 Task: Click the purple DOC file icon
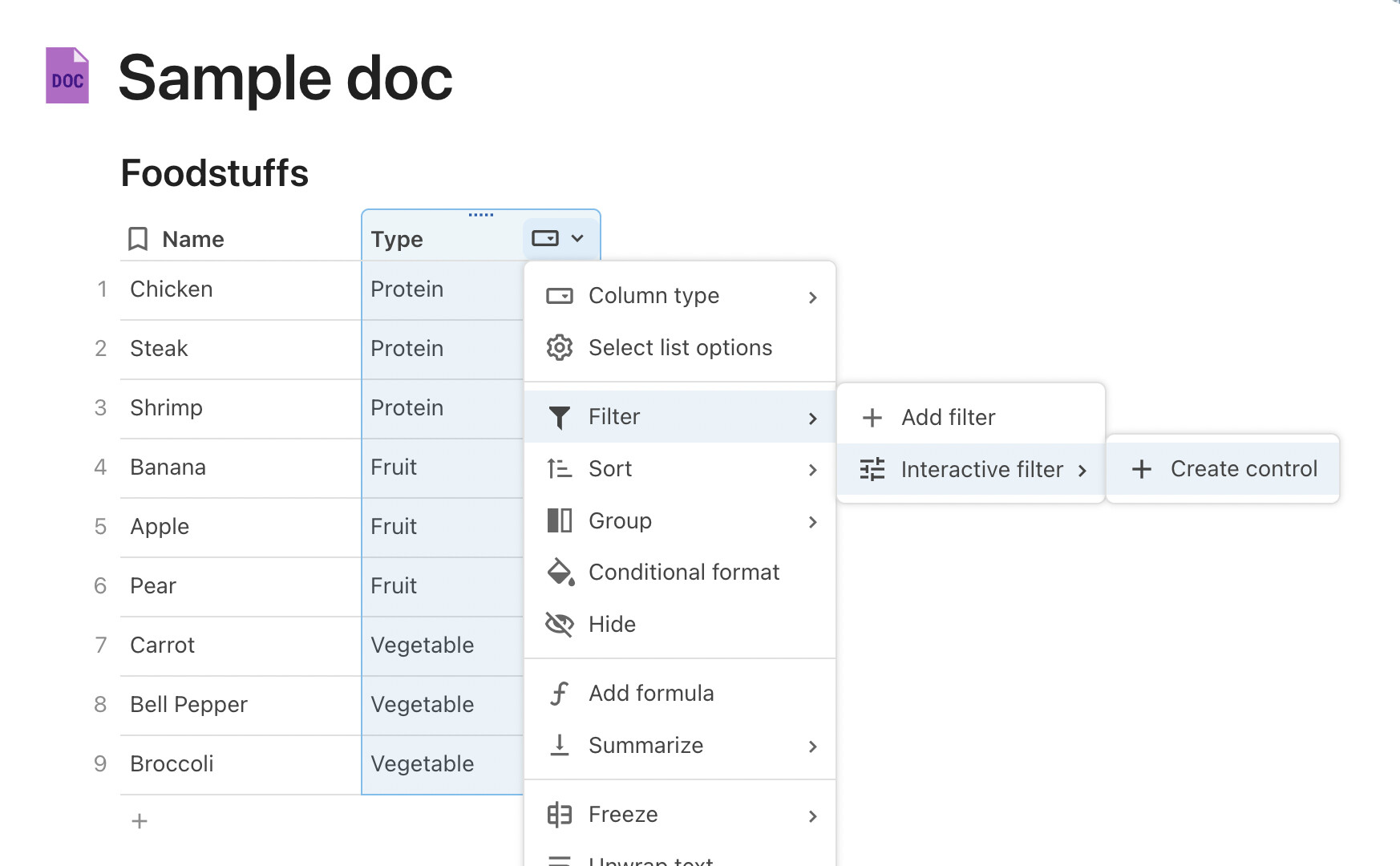67,76
